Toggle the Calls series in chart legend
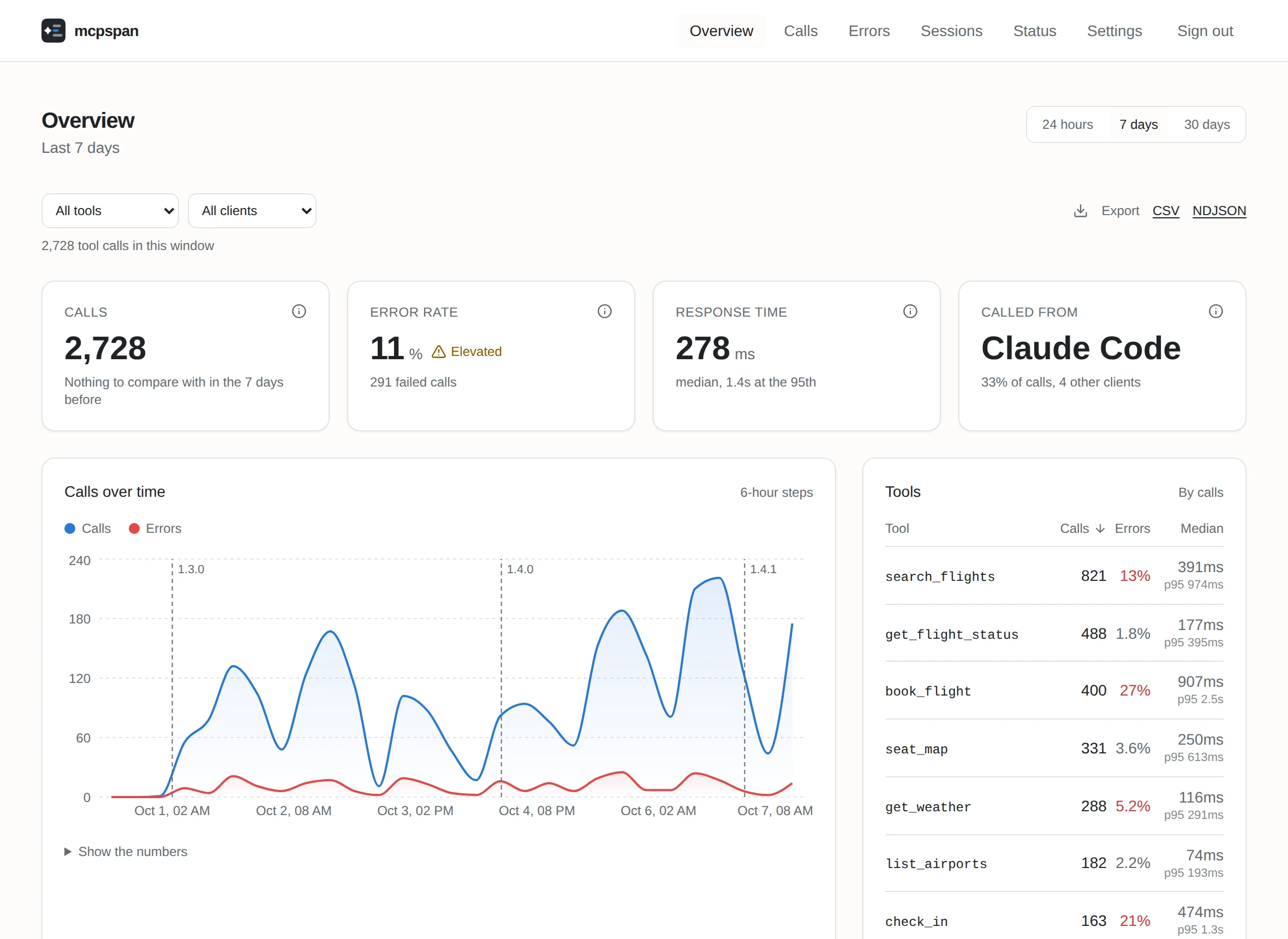The width and height of the screenshot is (1288, 939). pos(87,528)
